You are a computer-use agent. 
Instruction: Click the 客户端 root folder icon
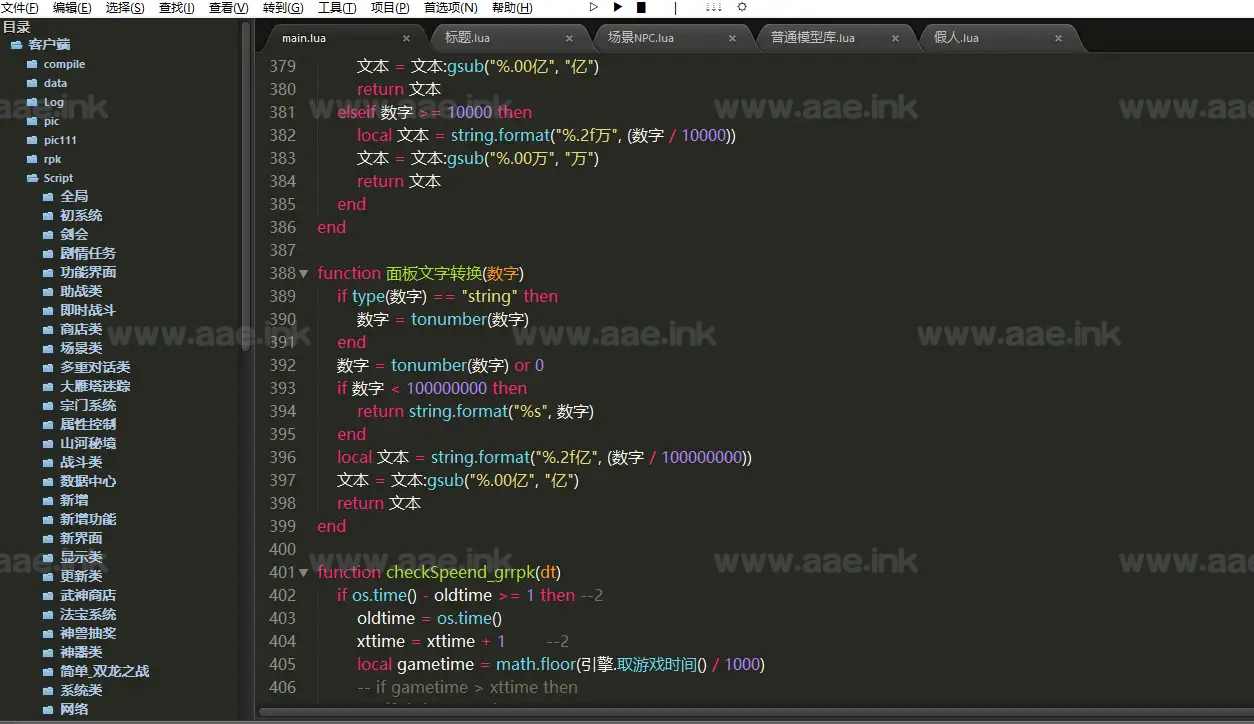click(16, 45)
